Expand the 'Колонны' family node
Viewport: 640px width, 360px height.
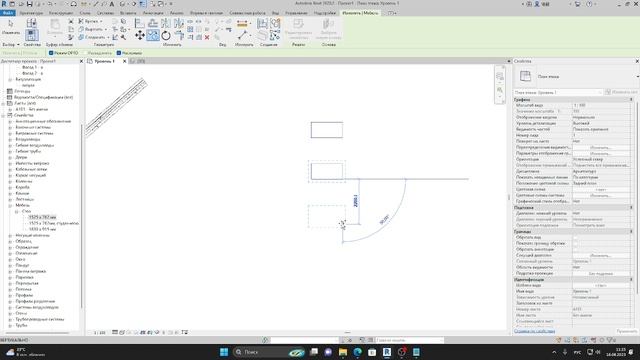tap(10, 181)
